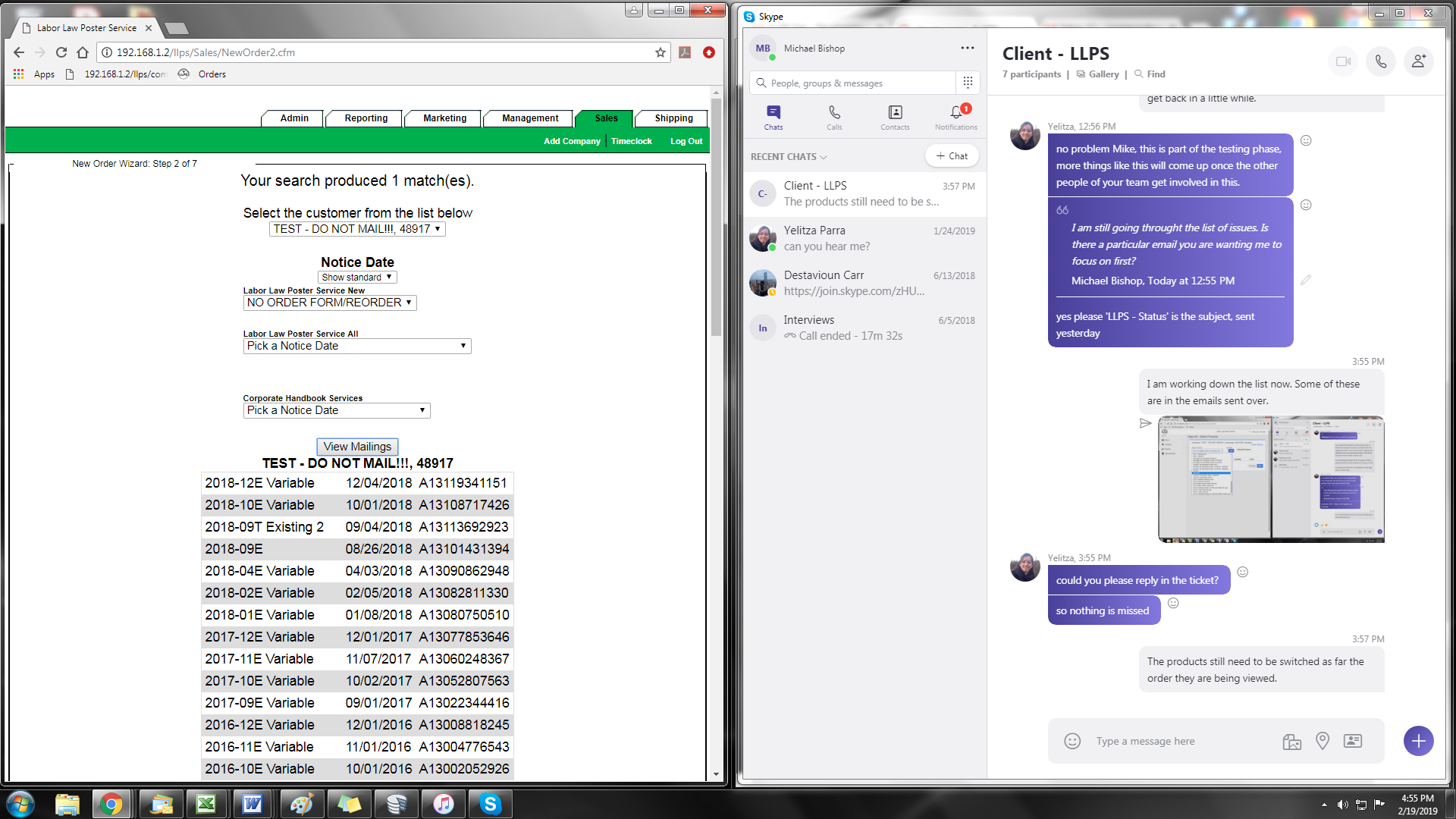Open the shared screenshot thumbnail in chat
1456x819 pixels.
point(1271,479)
